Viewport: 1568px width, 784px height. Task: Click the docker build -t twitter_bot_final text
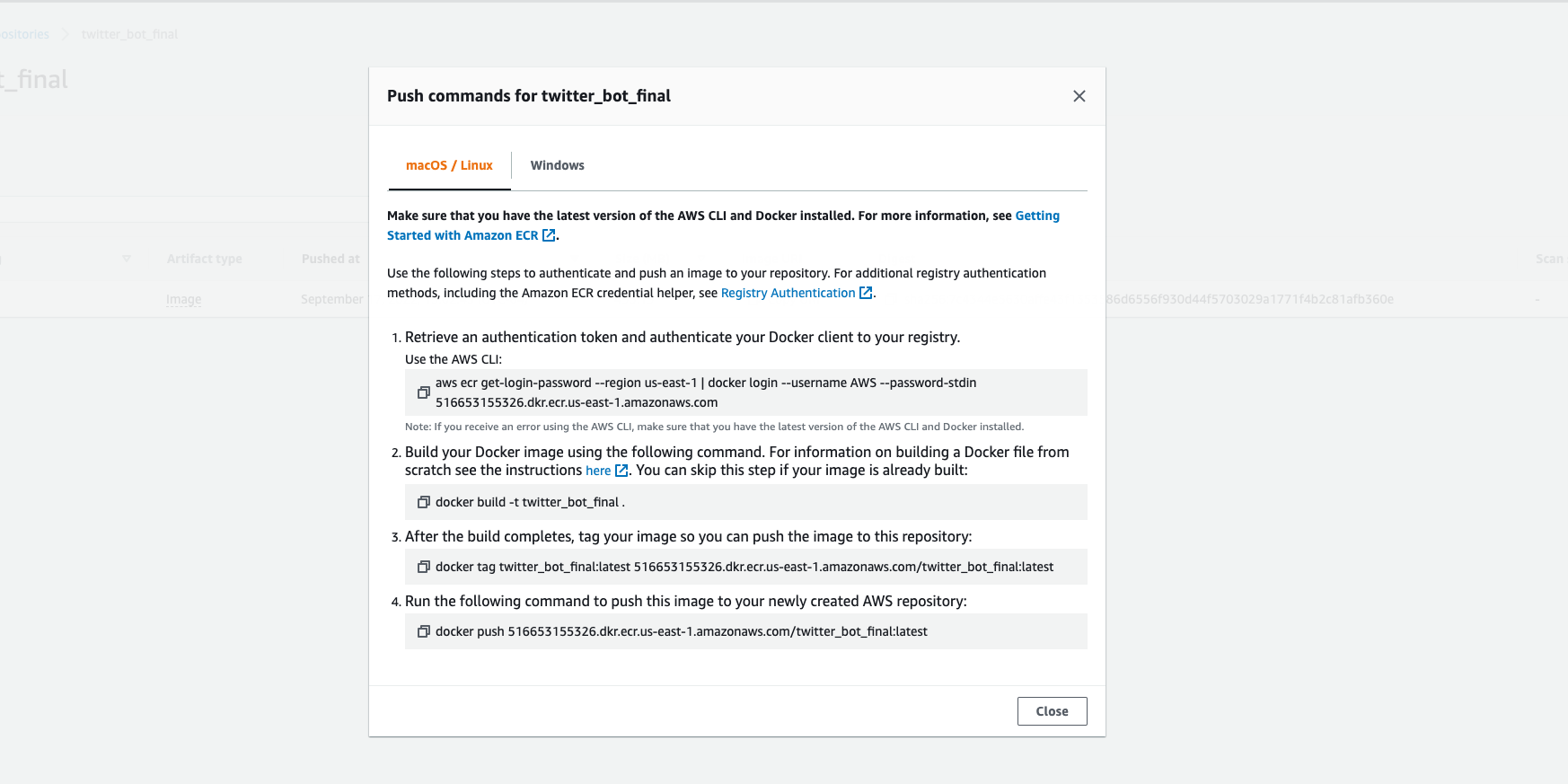coord(530,502)
